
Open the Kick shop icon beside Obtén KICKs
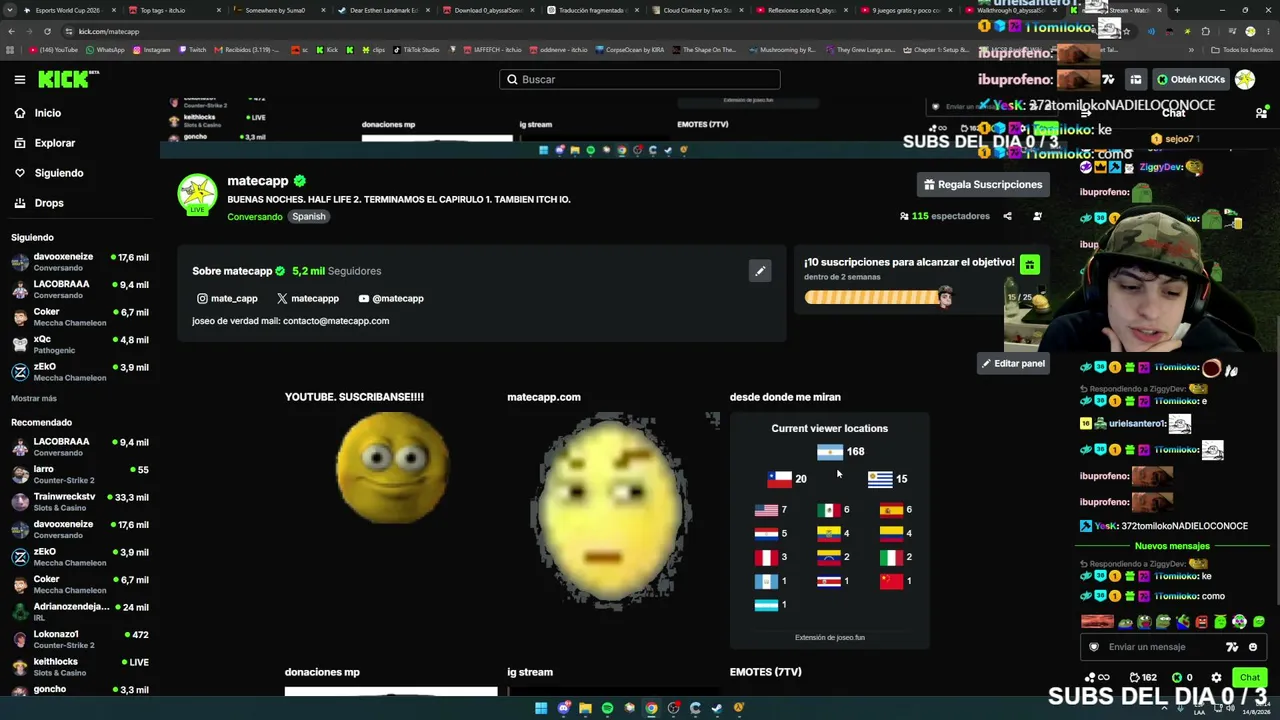coord(1136,79)
